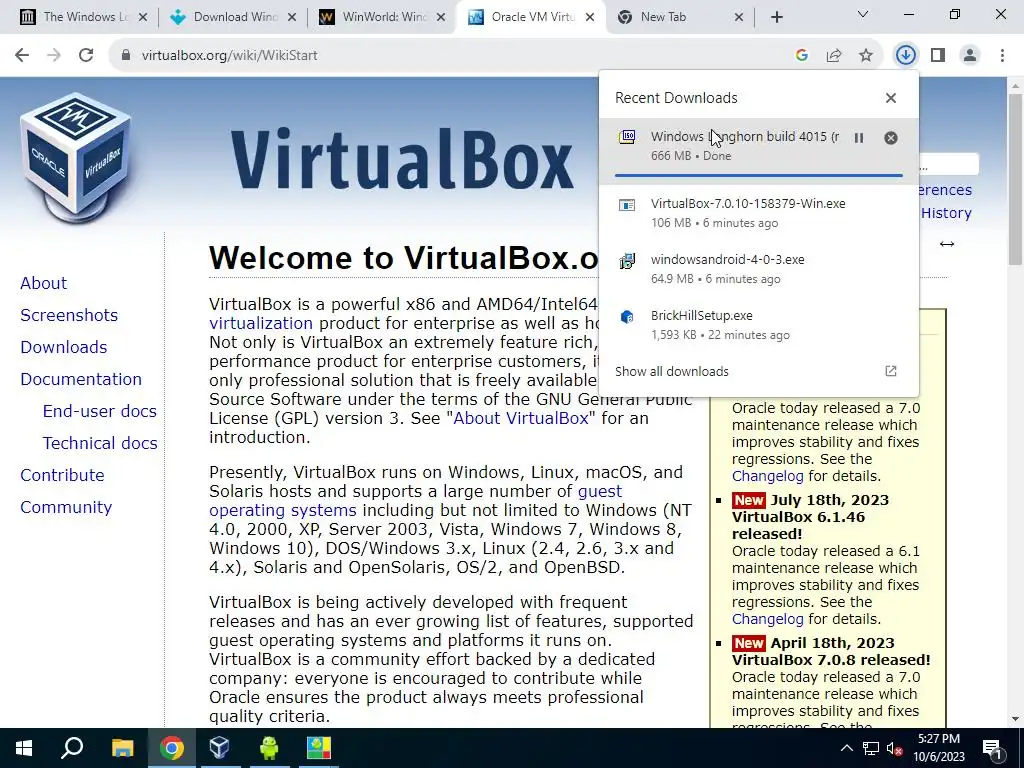Open the green Android taskbar app
Viewport: 1024px width, 768px height.
[268, 748]
